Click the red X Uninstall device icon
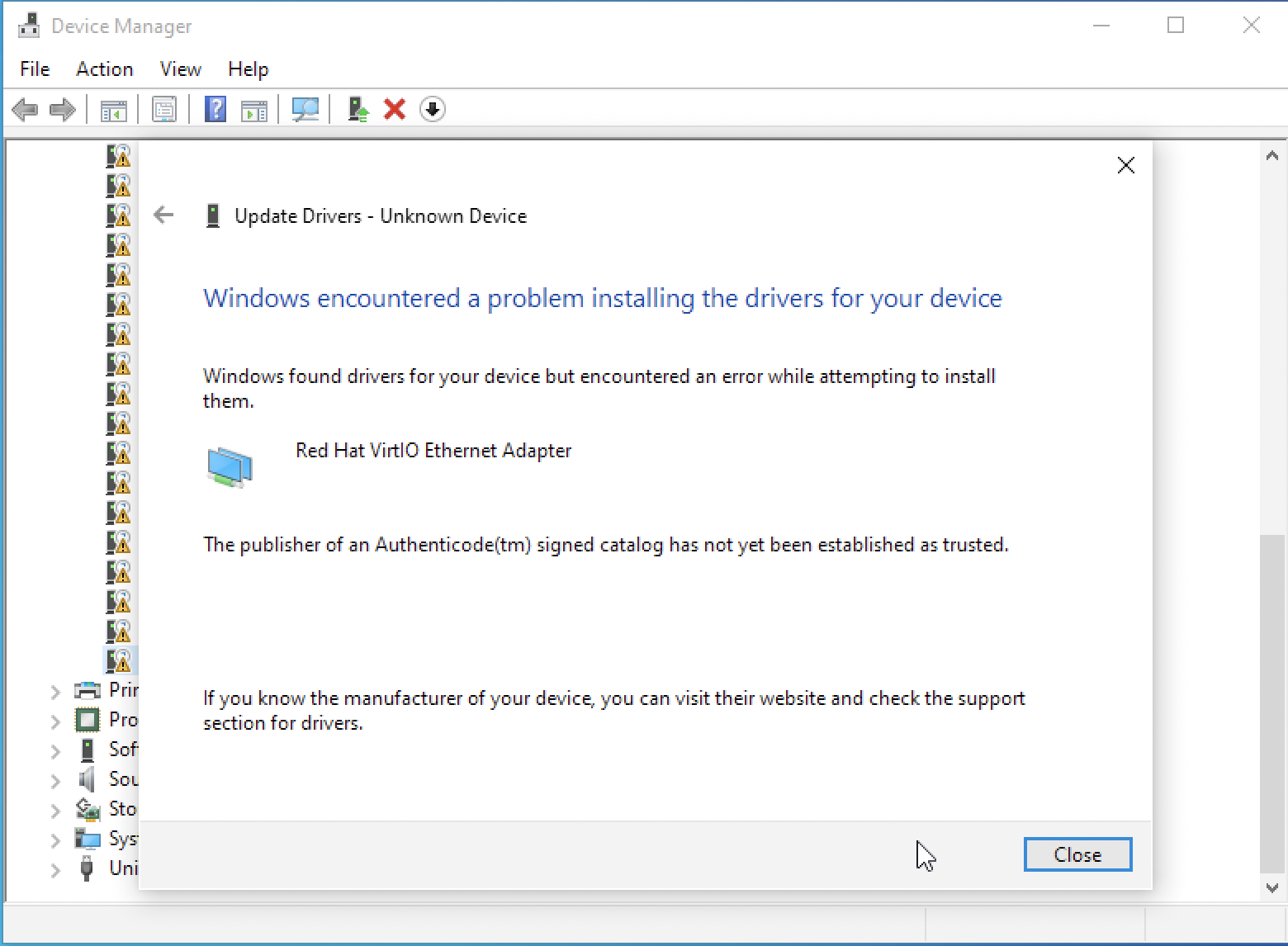This screenshot has width=1288, height=946. (x=395, y=109)
